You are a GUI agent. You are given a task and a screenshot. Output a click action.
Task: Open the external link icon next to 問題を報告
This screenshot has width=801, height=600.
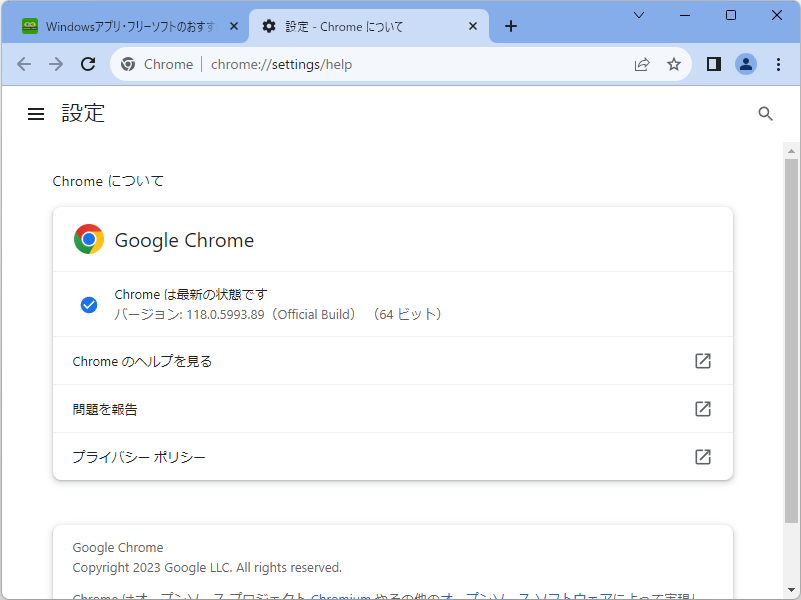pos(702,409)
